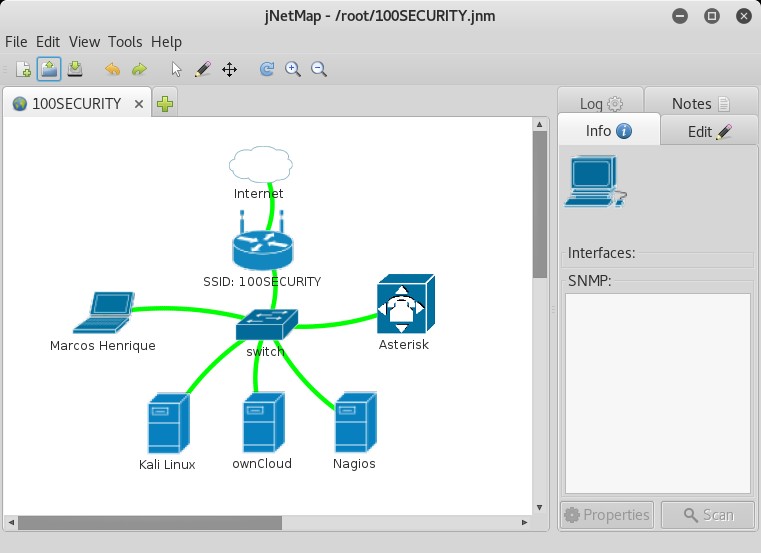This screenshot has width=761, height=553.
Task: Select the Nagios server node
Action: tap(356, 422)
